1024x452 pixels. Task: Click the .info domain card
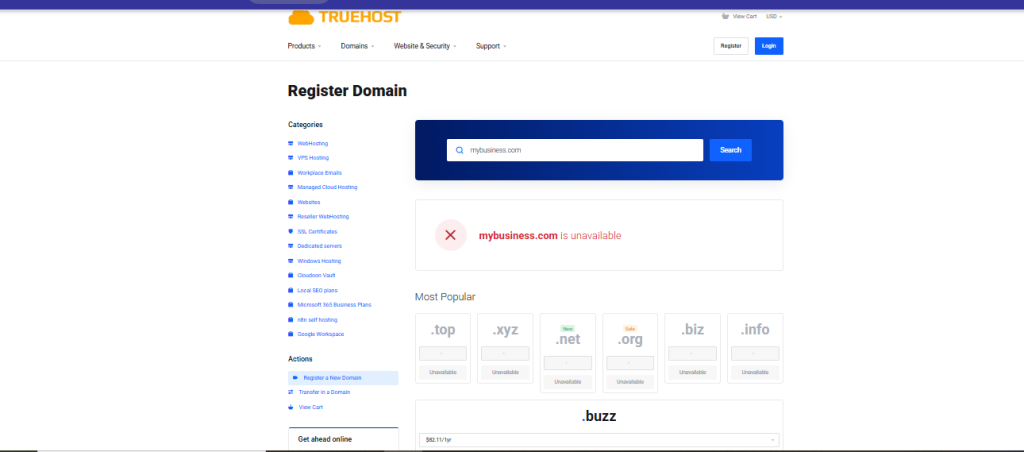[x=755, y=348]
